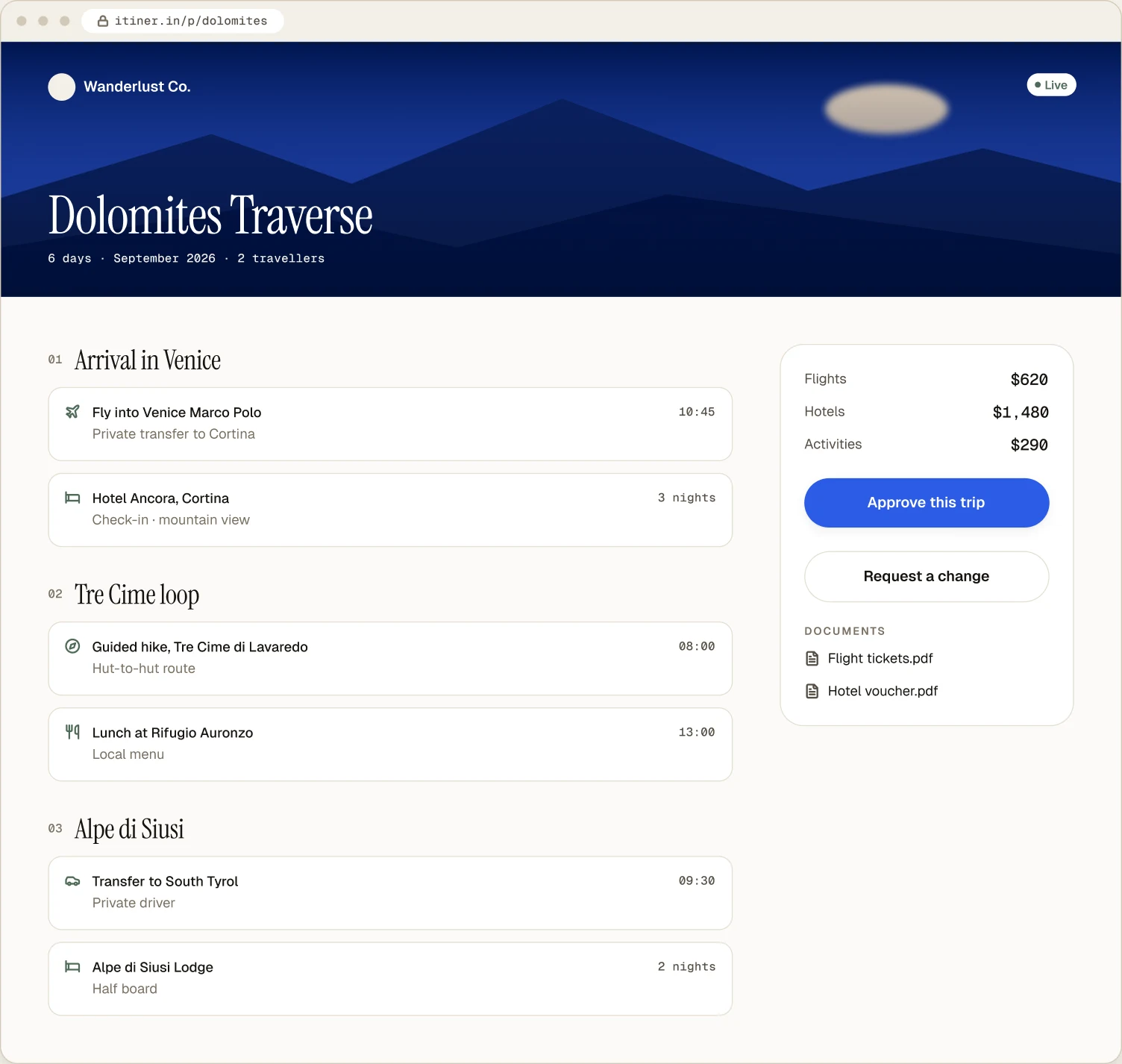Click the compass icon for Guided hike

point(72,646)
